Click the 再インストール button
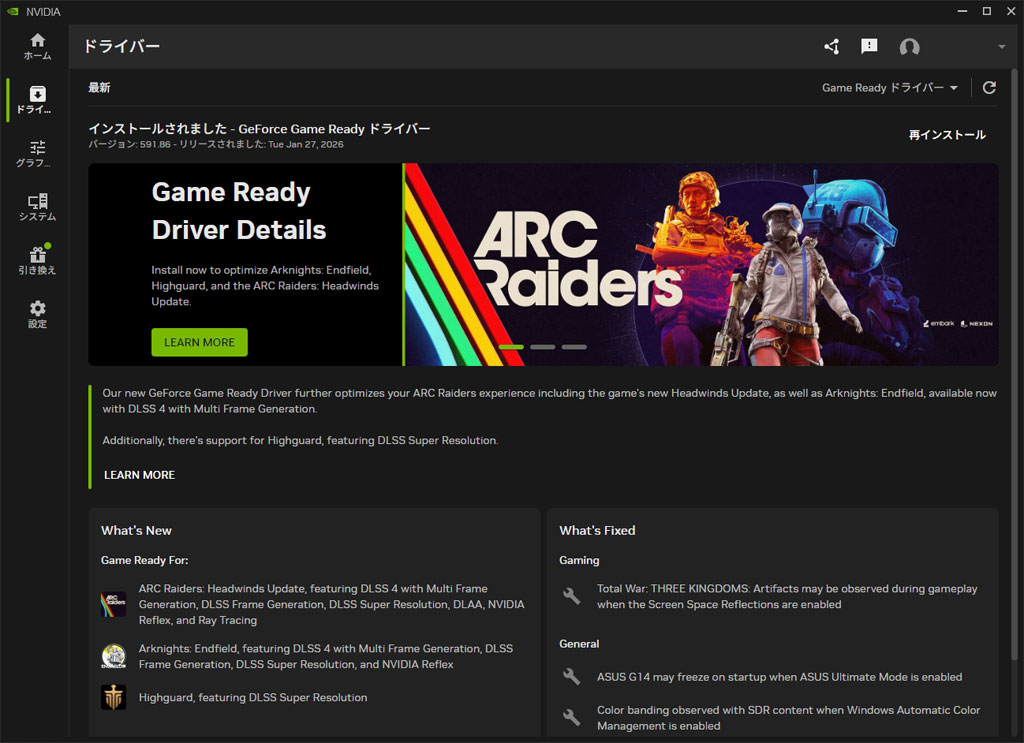Screen dimensions: 1024x743 pos(946,135)
